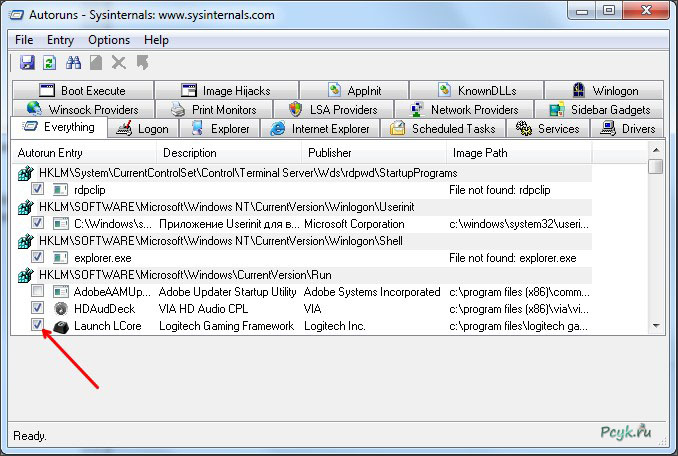
Task: Click the Refresh toolbar icon
Action: 50,63
